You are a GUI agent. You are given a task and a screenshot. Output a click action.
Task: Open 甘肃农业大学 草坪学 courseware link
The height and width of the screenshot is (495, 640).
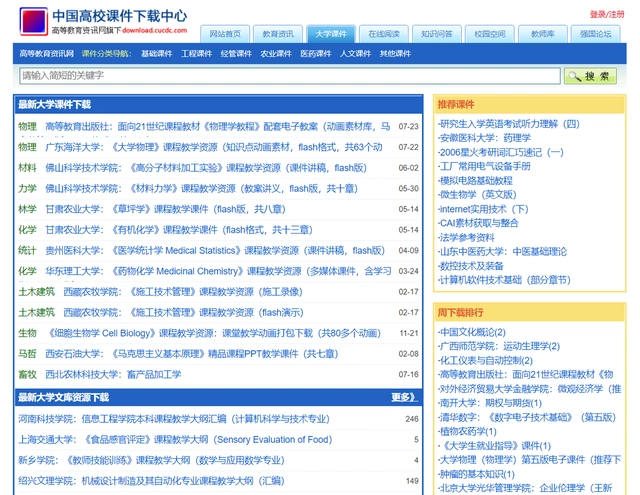point(165,209)
